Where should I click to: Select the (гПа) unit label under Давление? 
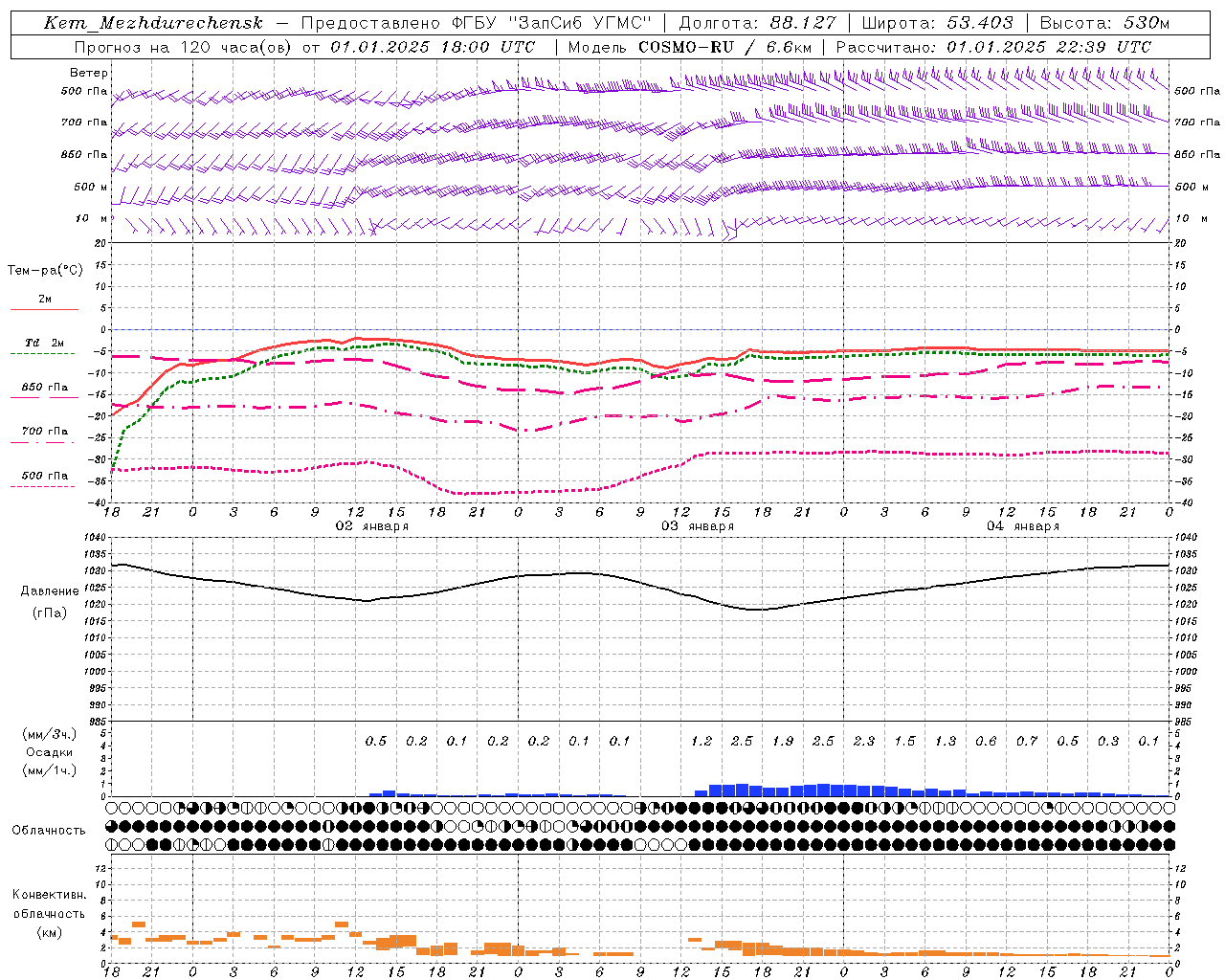click(x=50, y=612)
